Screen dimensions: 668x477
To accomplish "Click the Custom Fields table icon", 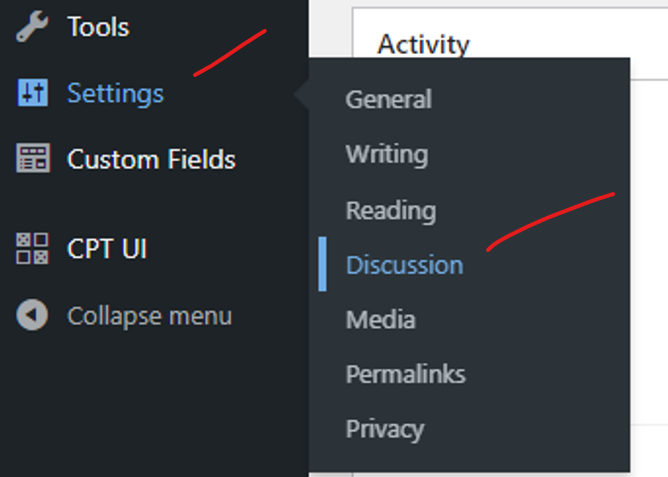I will tap(33, 158).
